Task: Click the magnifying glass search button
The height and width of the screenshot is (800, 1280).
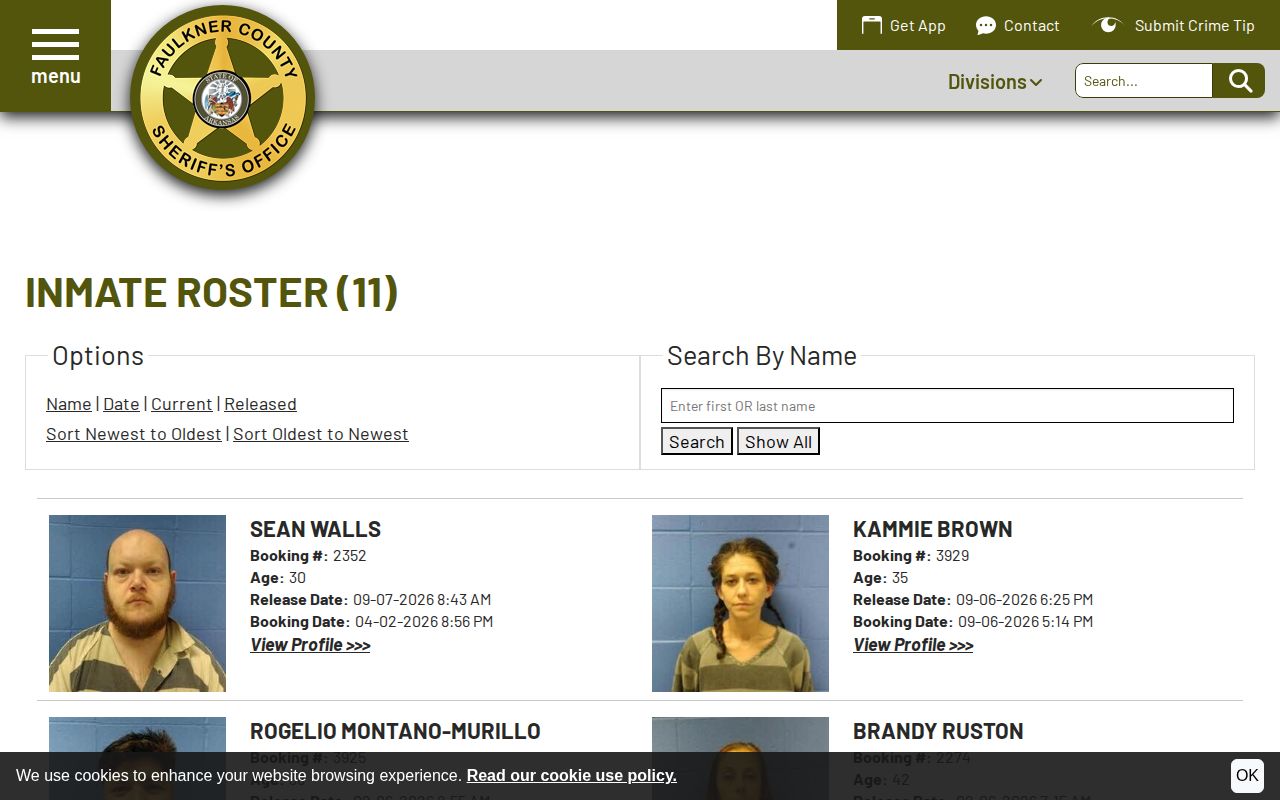Action: tap(1239, 81)
